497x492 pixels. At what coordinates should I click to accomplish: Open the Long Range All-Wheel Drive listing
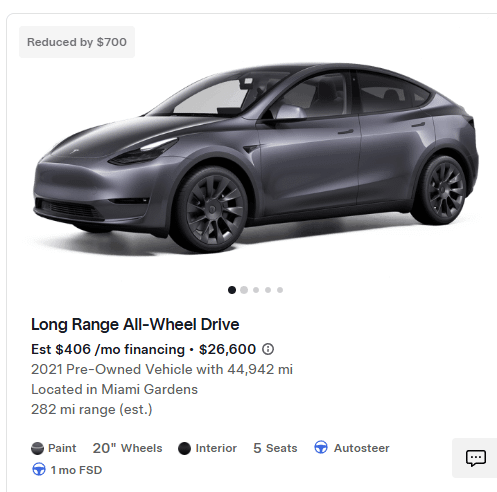(x=135, y=324)
